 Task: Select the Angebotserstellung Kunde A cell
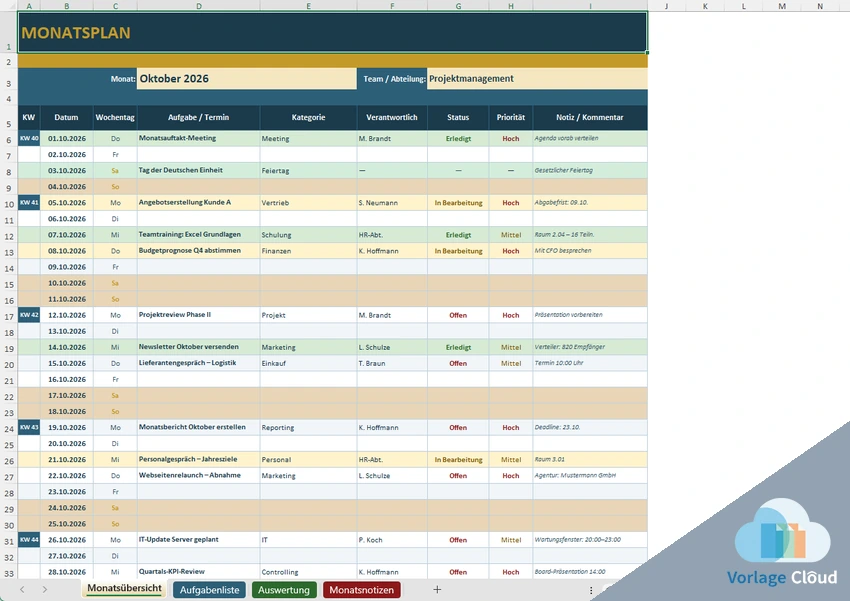pos(198,203)
